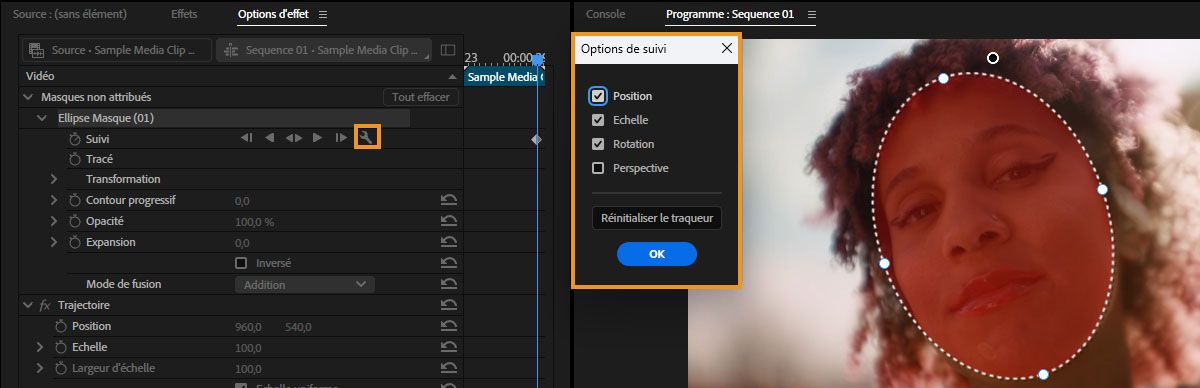The height and width of the screenshot is (388, 1200).
Task: Expand the mask Opacité property
Action: 54,221
